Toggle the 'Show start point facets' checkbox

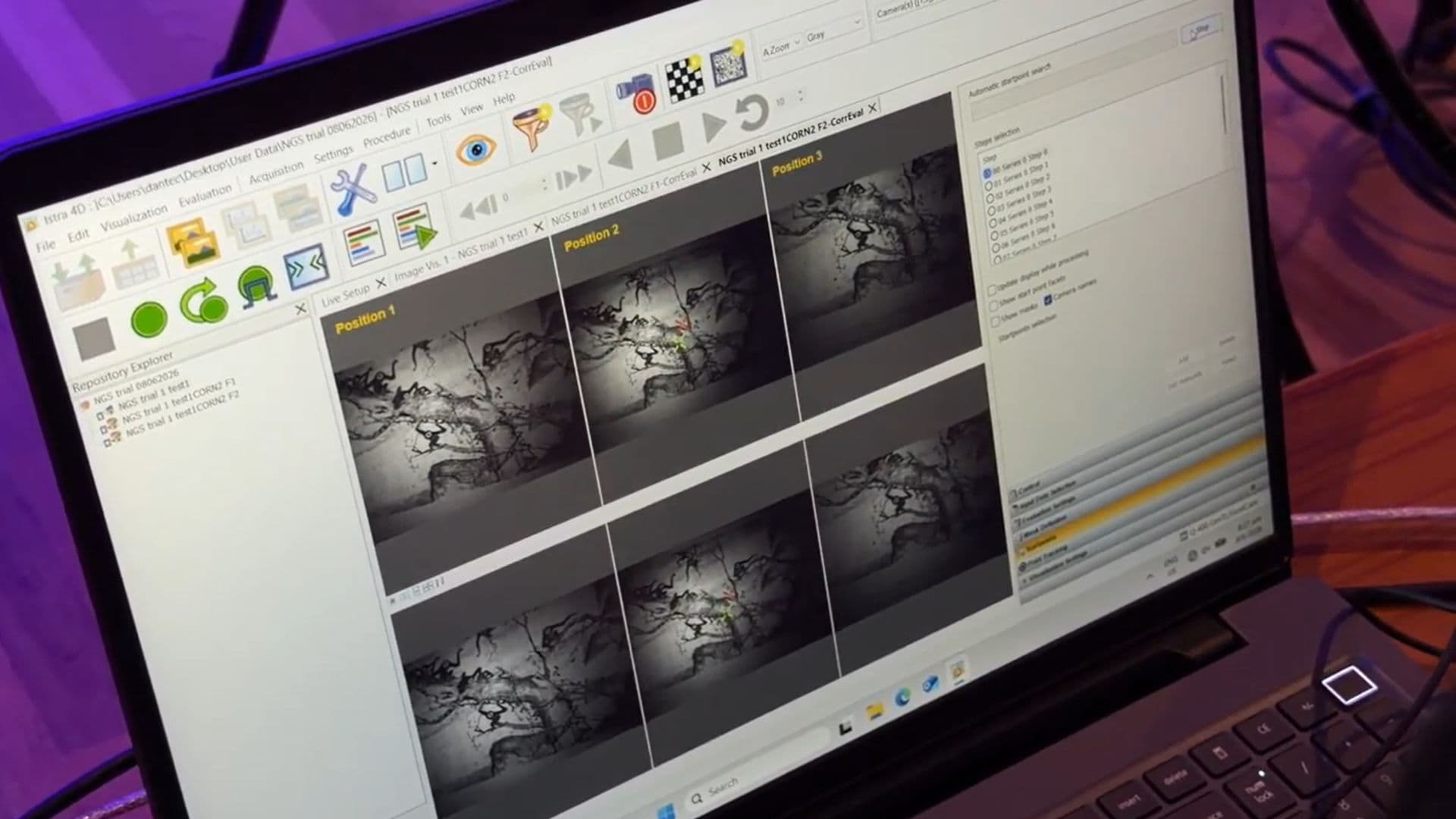(993, 305)
